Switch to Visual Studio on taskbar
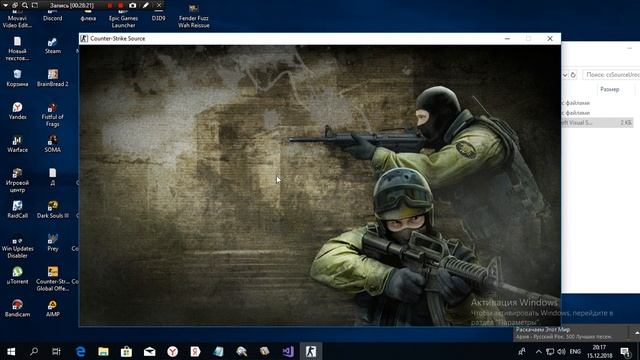The image size is (640, 360). tap(288, 351)
